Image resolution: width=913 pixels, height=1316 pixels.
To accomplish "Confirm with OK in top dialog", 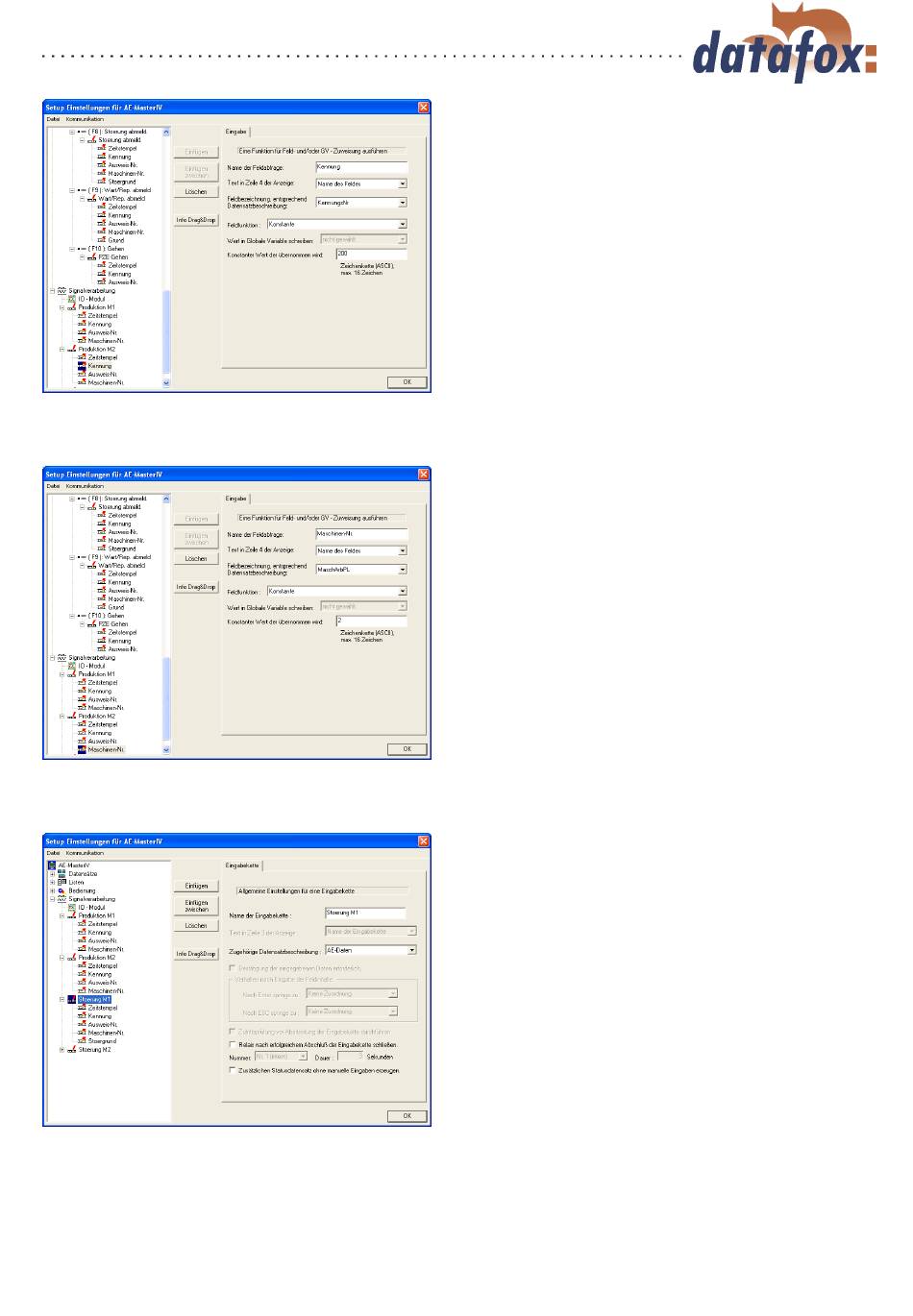I will click(407, 382).
